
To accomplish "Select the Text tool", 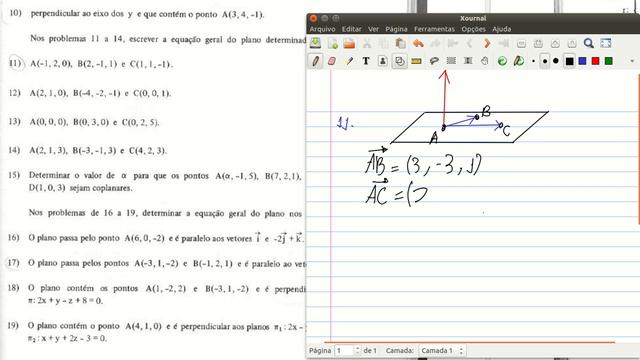I will point(366,61).
